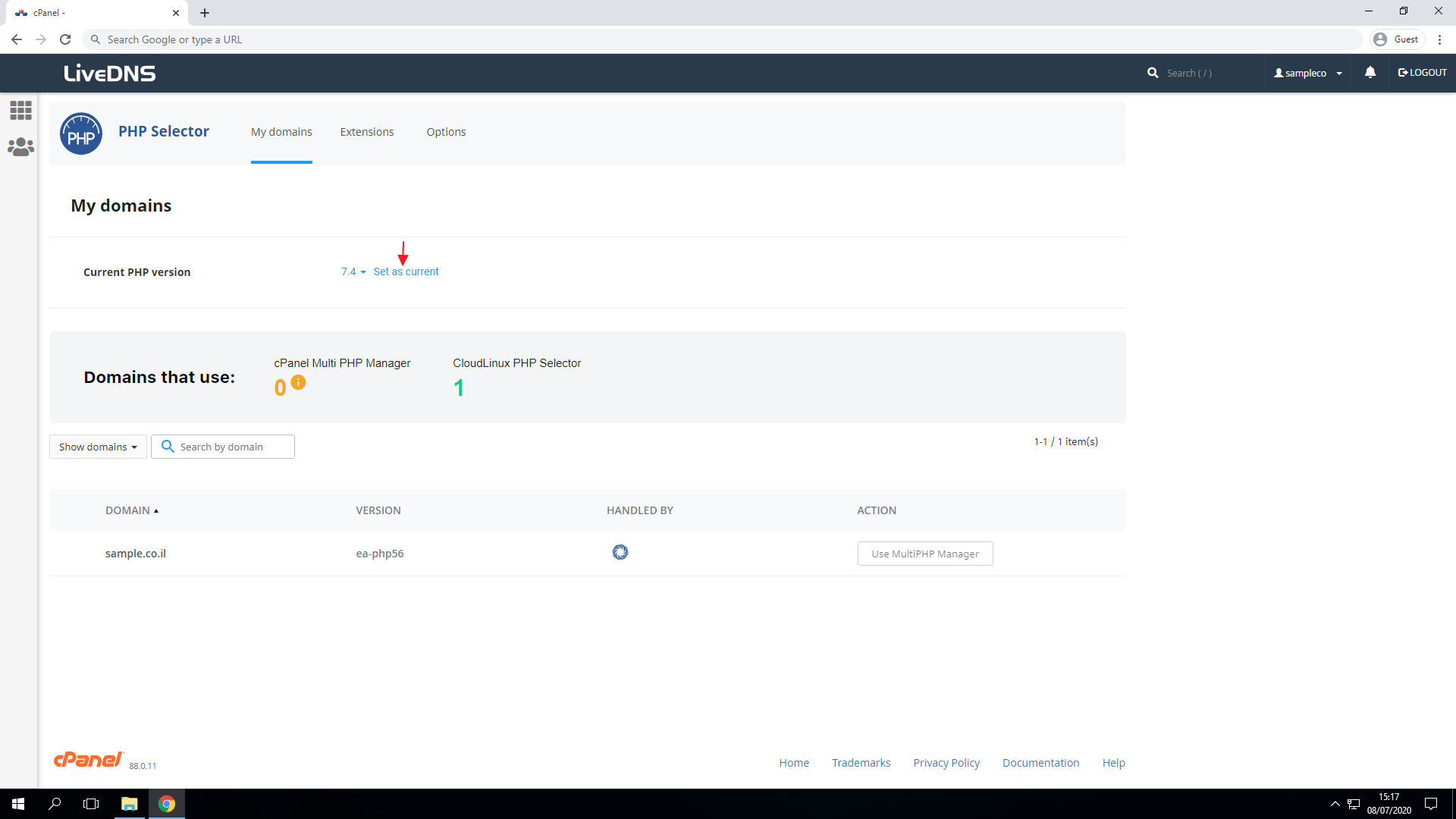This screenshot has width=1456, height=819.
Task: Open the Chrome menu three dots
Action: pos(1439,39)
